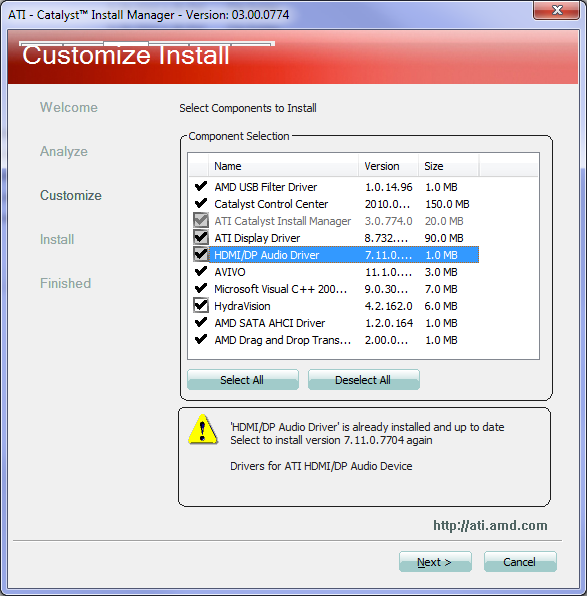
Task: Proceed with the Next button
Action: coord(435,562)
